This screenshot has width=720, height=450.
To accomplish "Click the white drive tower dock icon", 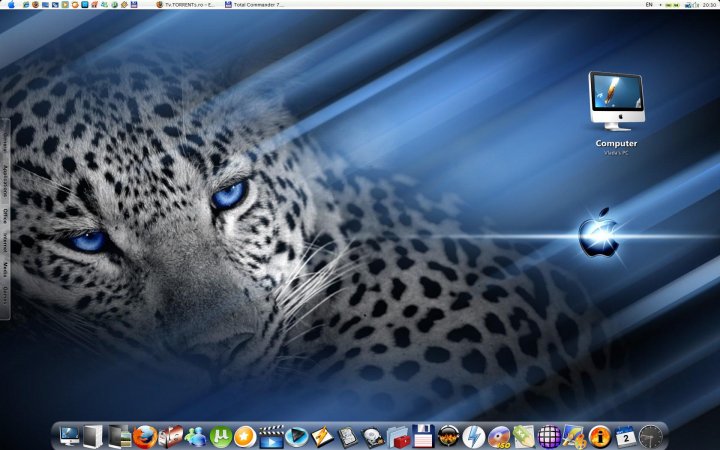I will (93, 436).
